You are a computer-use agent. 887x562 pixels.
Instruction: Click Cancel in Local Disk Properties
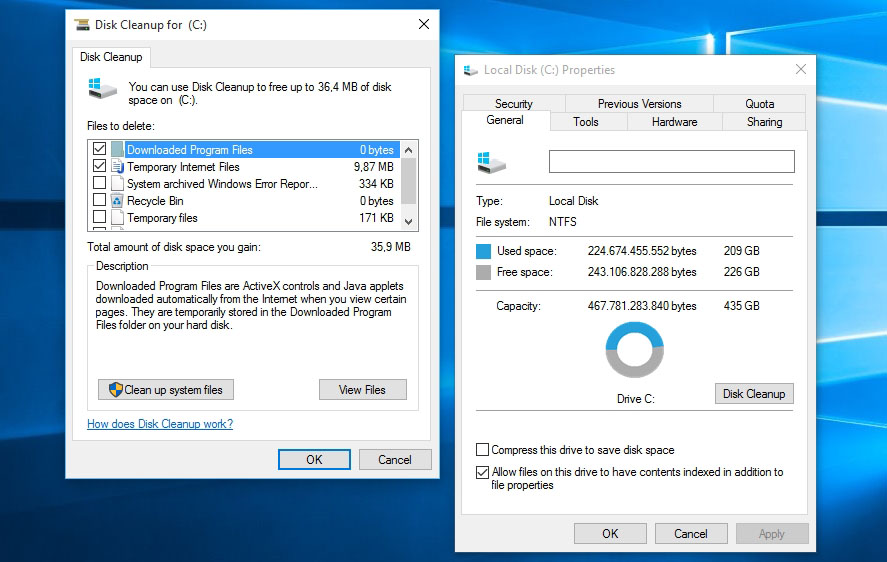691,534
